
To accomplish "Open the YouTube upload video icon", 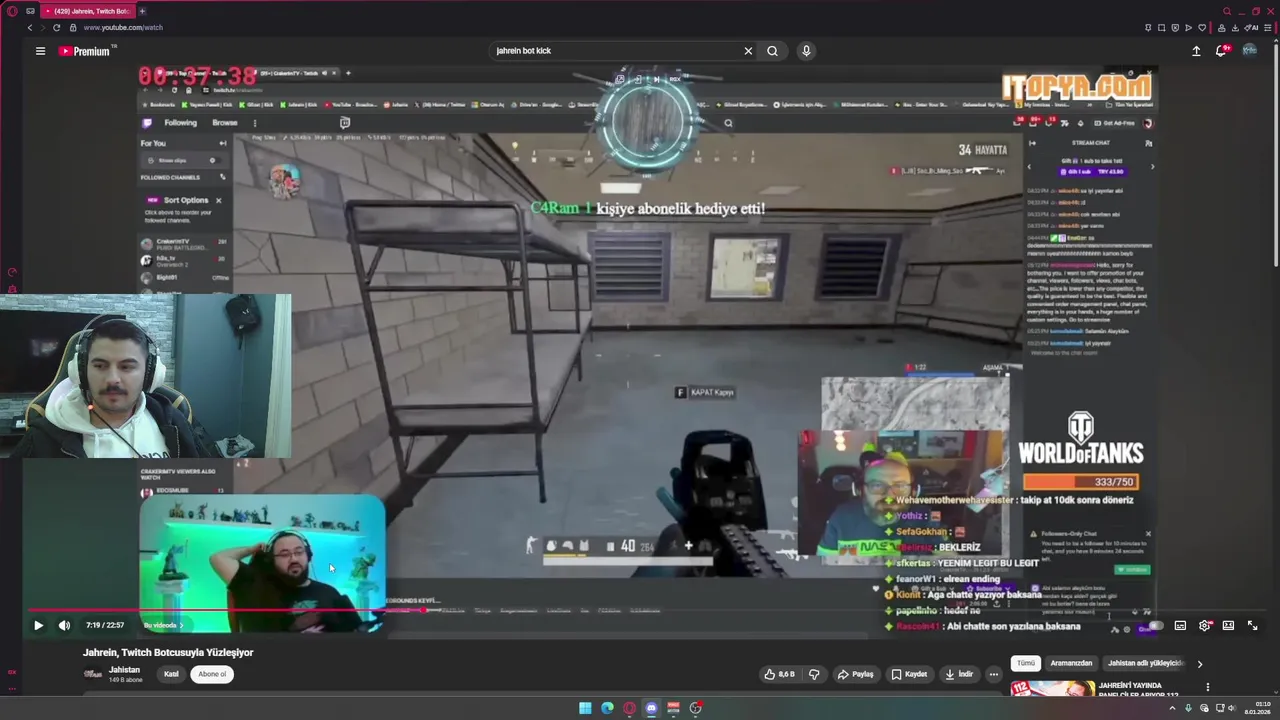I will point(1196,51).
